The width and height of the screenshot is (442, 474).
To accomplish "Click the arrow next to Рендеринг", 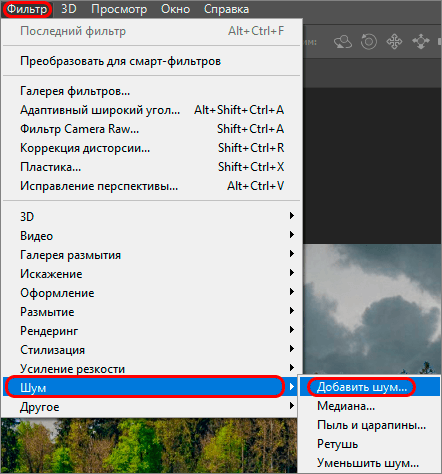I will 292,330.
